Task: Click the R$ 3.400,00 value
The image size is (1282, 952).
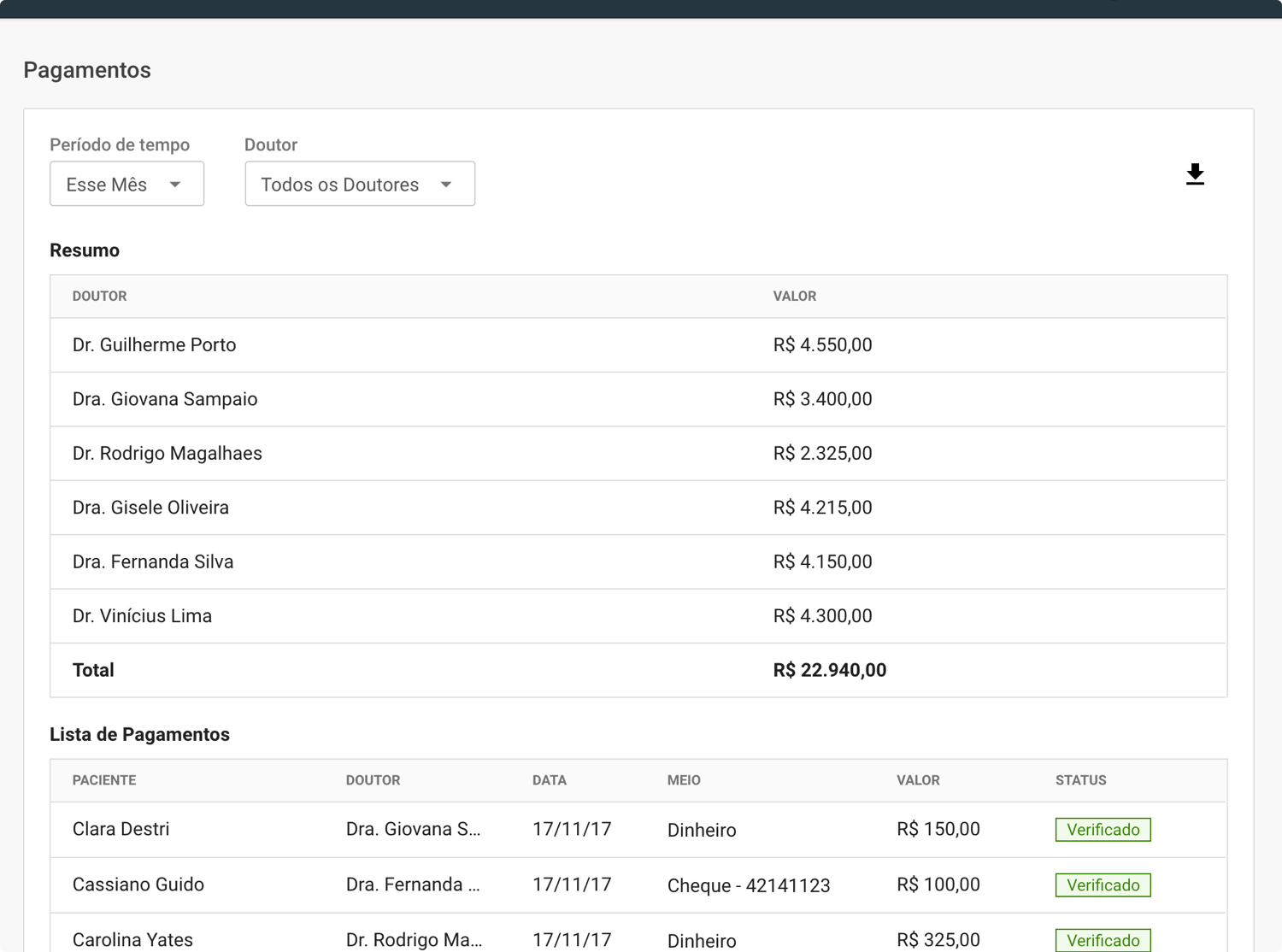Action: coord(822,399)
